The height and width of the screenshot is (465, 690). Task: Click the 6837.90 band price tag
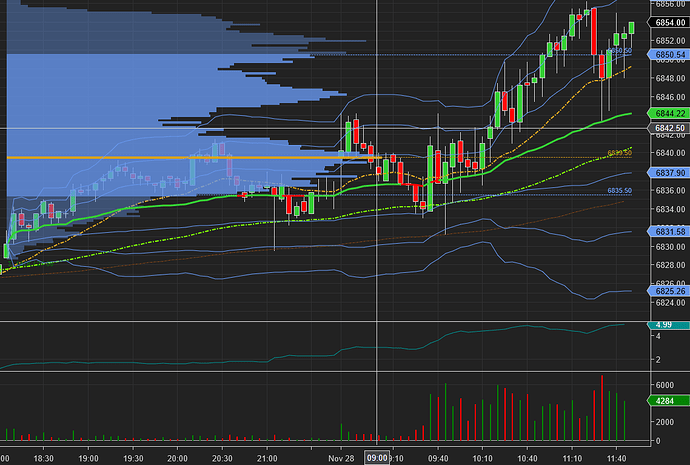click(665, 173)
